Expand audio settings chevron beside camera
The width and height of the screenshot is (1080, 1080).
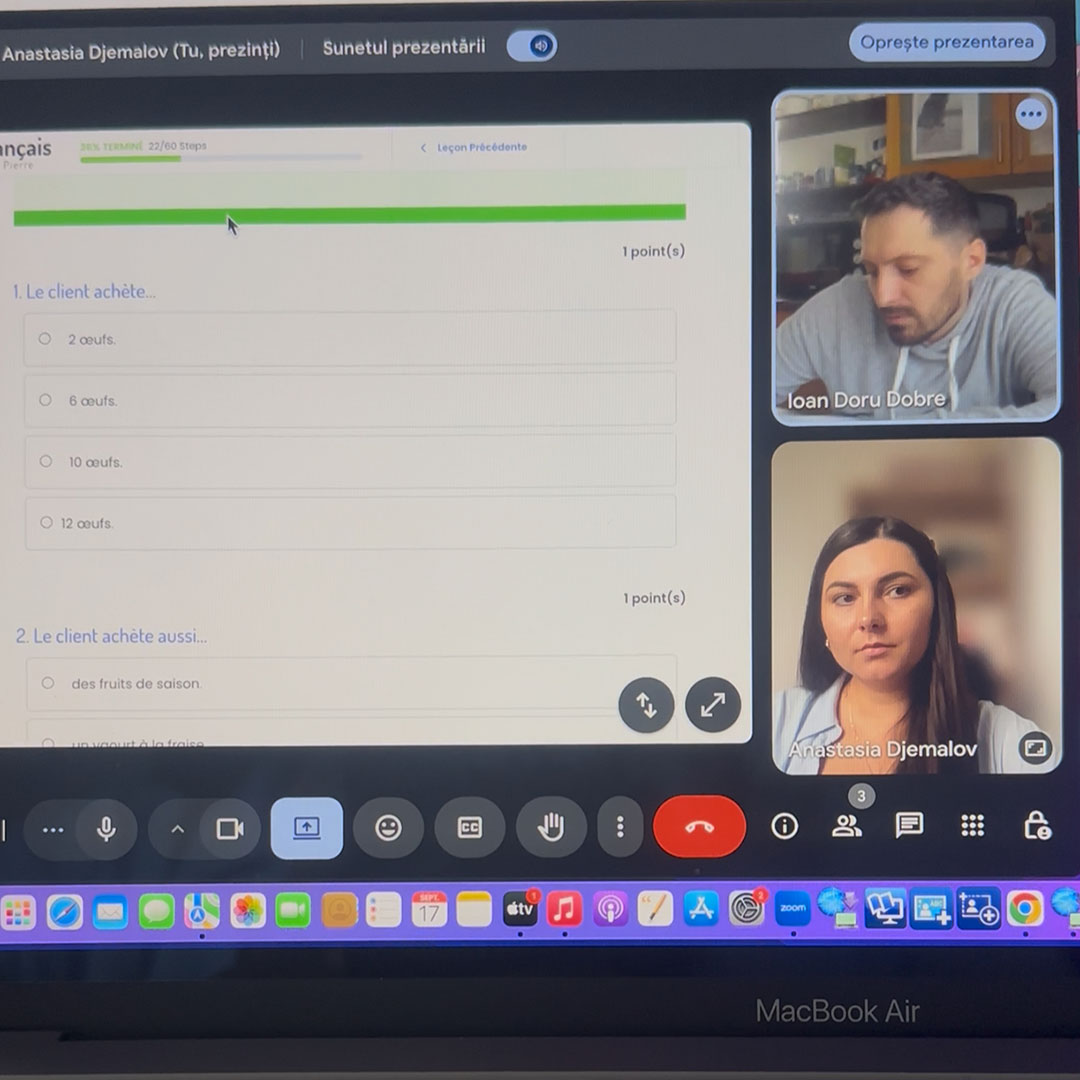pyautogui.click(x=177, y=829)
